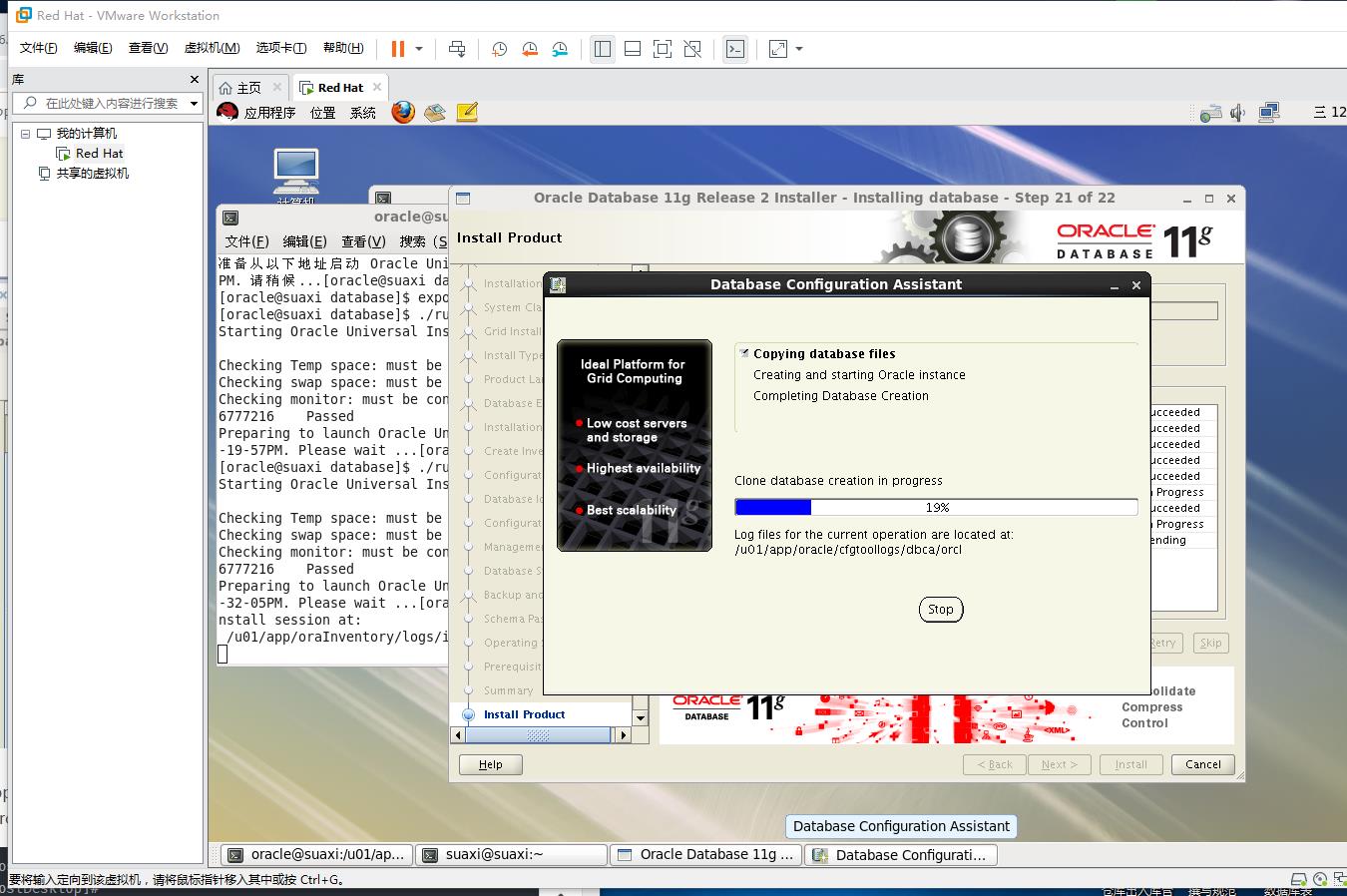Revert the VM to its previous snapshot
1347x896 pixels.
tap(530, 49)
